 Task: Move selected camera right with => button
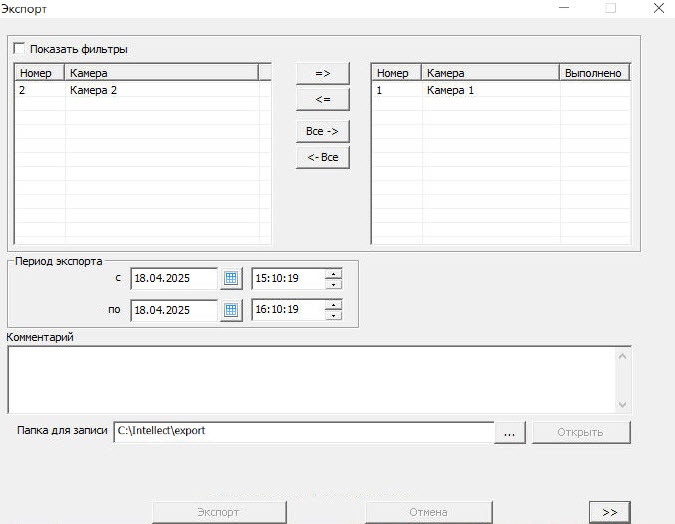click(322, 73)
